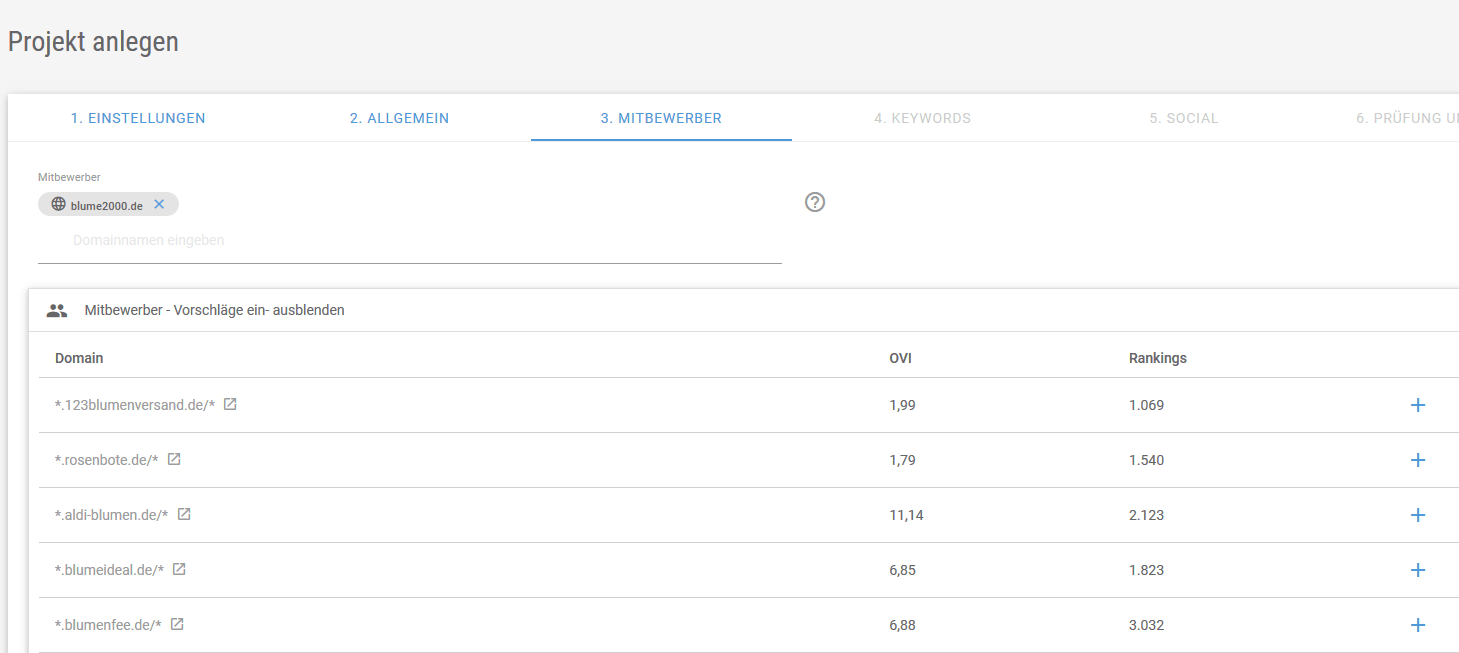Collapse the Mitbewerber Vorschläge panel

214,310
